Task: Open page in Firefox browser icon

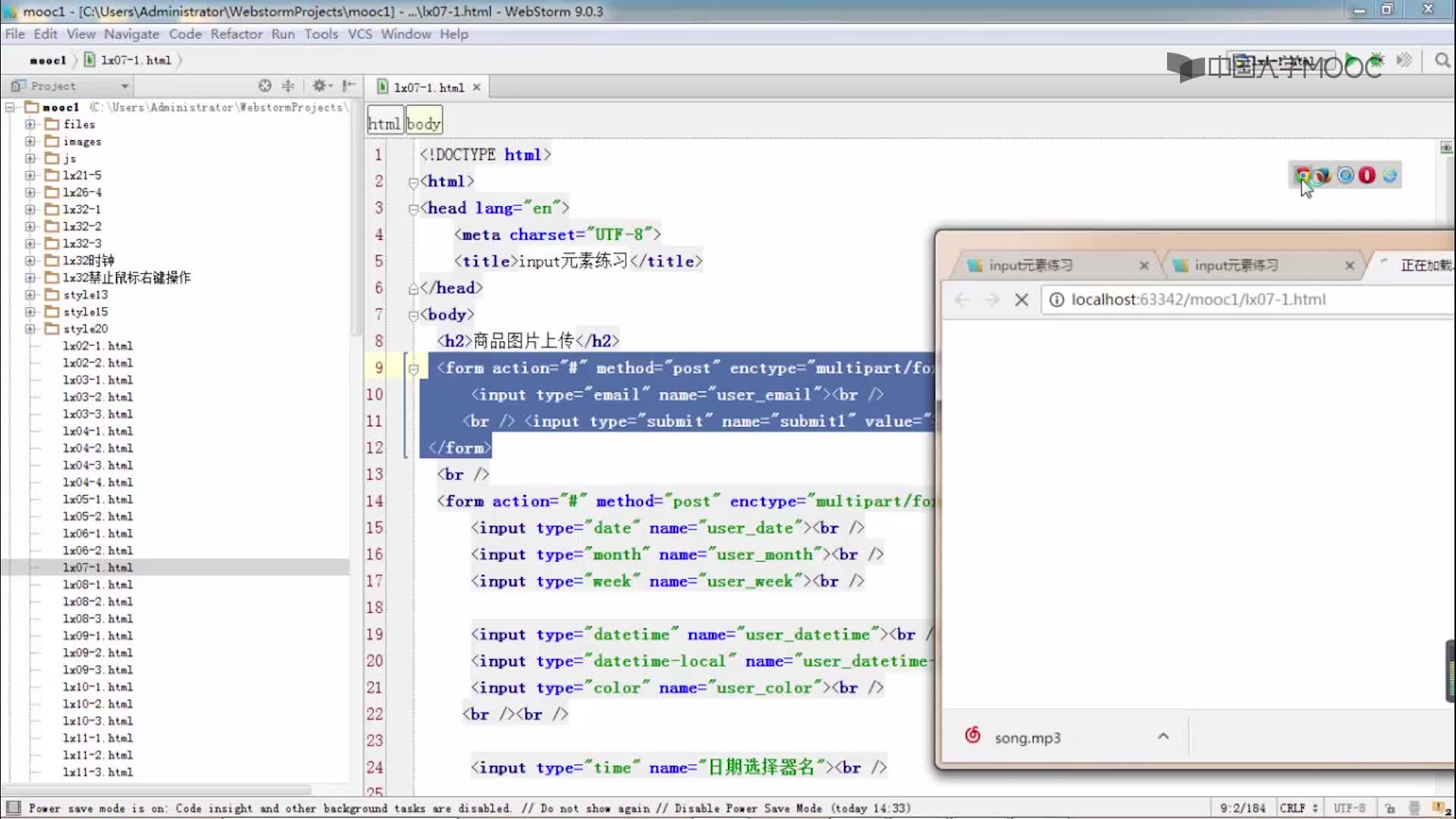Action: click(x=1322, y=175)
